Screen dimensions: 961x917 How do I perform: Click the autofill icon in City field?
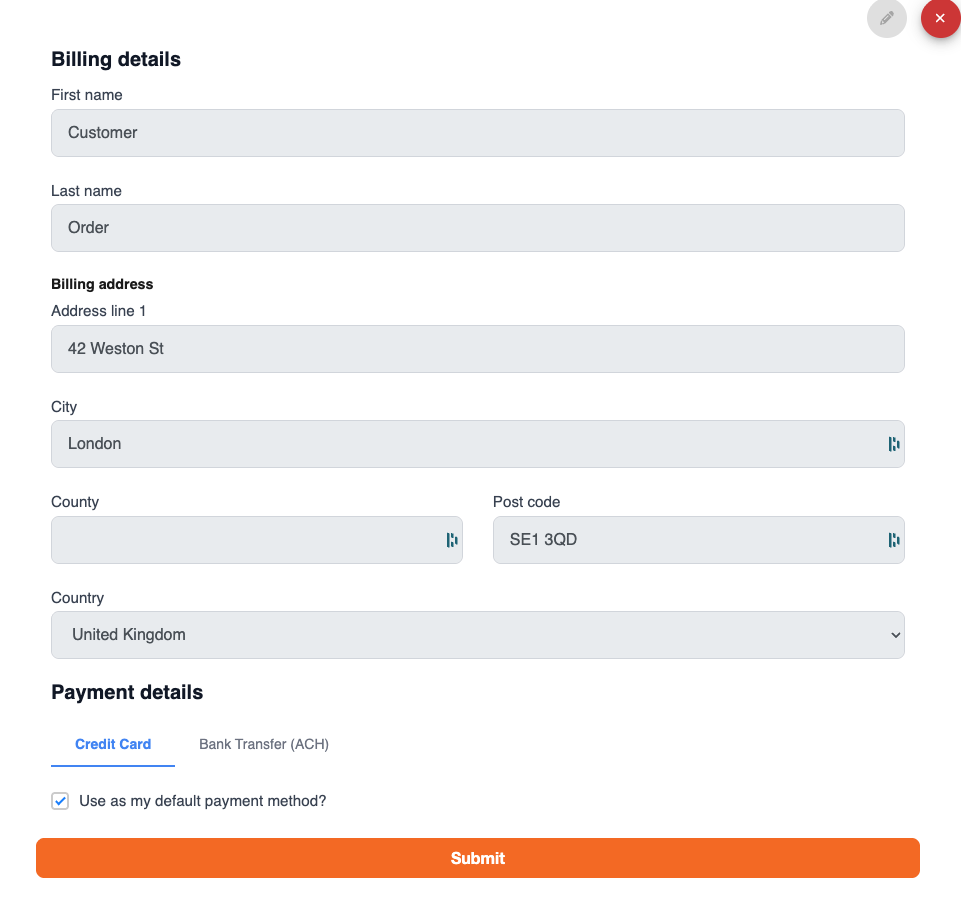point(894,444)
